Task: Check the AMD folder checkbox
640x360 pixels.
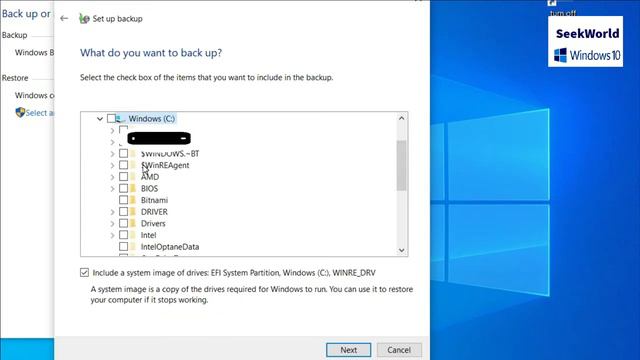Action: (x=123, y=177)
